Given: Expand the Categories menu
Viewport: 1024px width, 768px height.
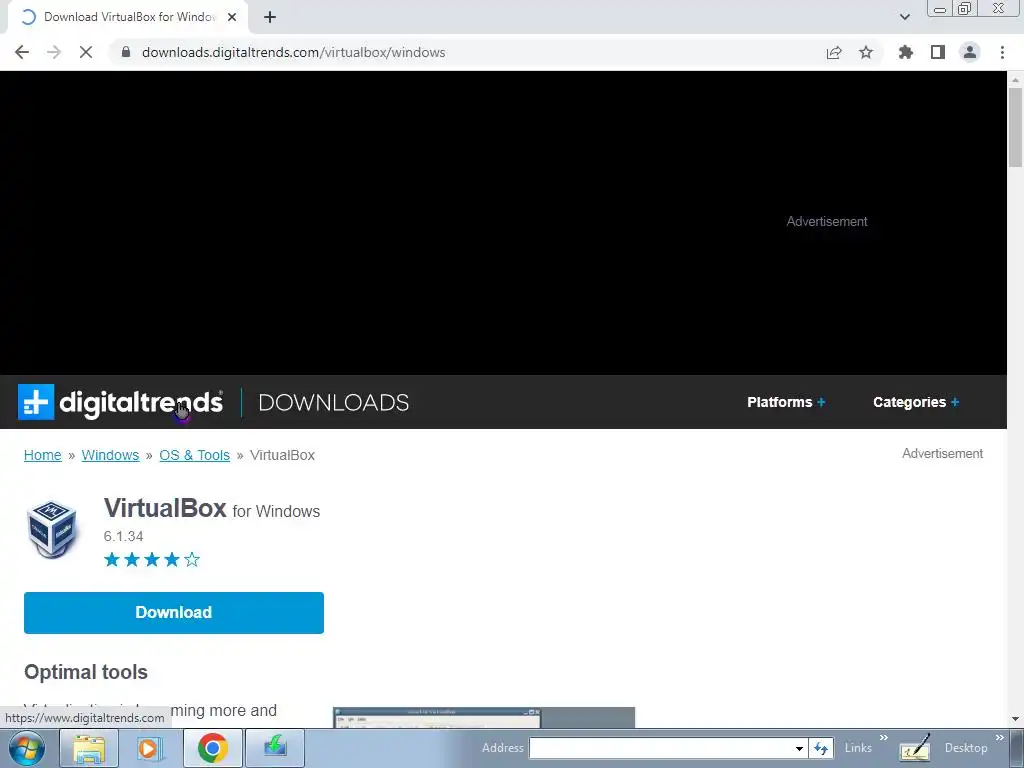Looking at the screenshot, I should coord(916,402).
